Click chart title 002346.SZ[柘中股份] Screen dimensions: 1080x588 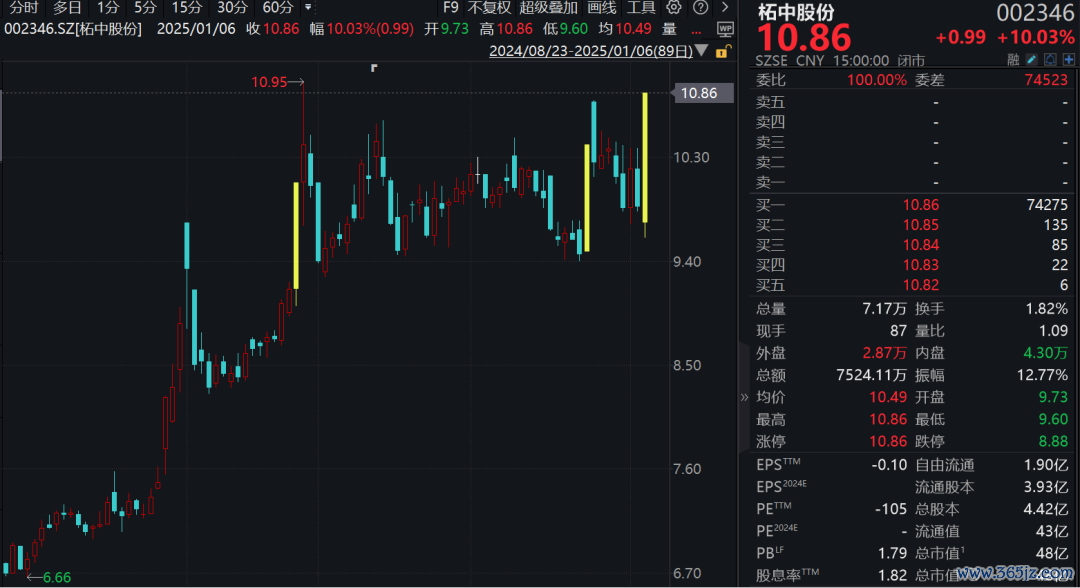73,29
